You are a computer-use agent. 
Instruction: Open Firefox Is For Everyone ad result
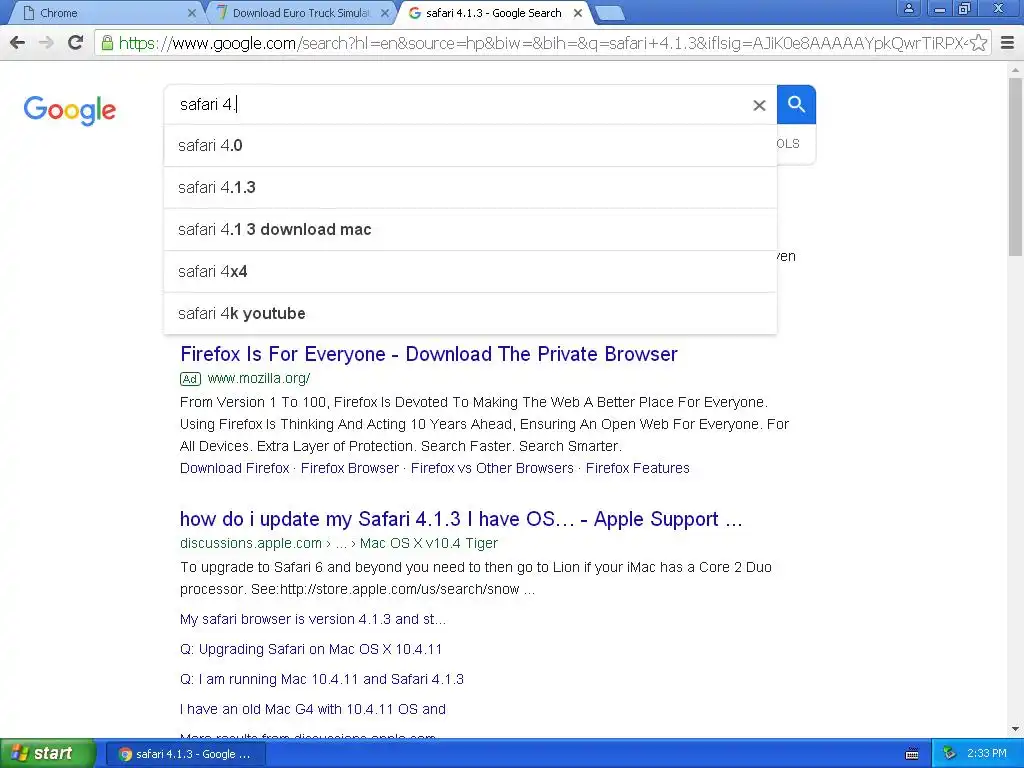(x=429, y=354)
